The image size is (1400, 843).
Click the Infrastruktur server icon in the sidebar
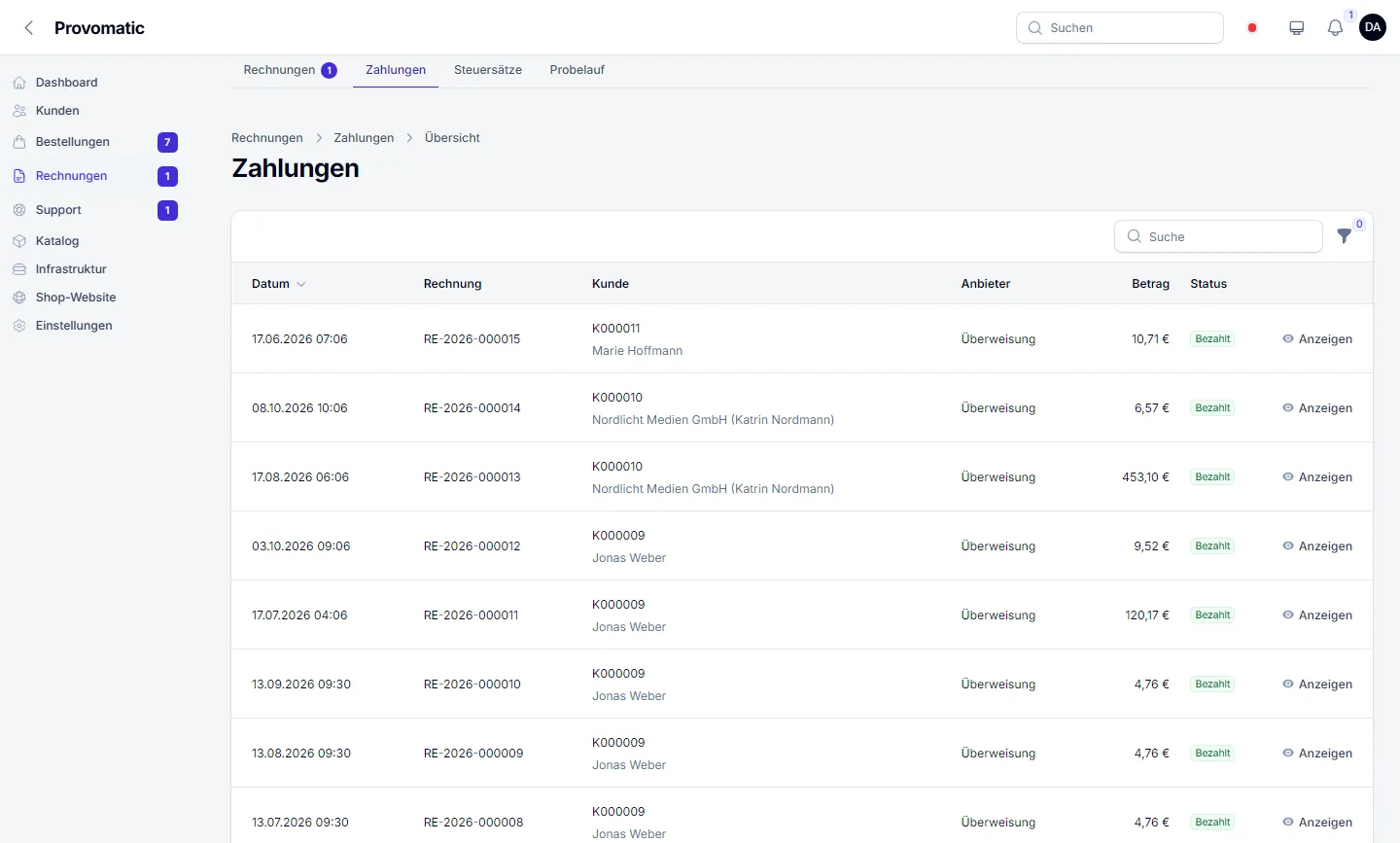[x=19, y=269]
